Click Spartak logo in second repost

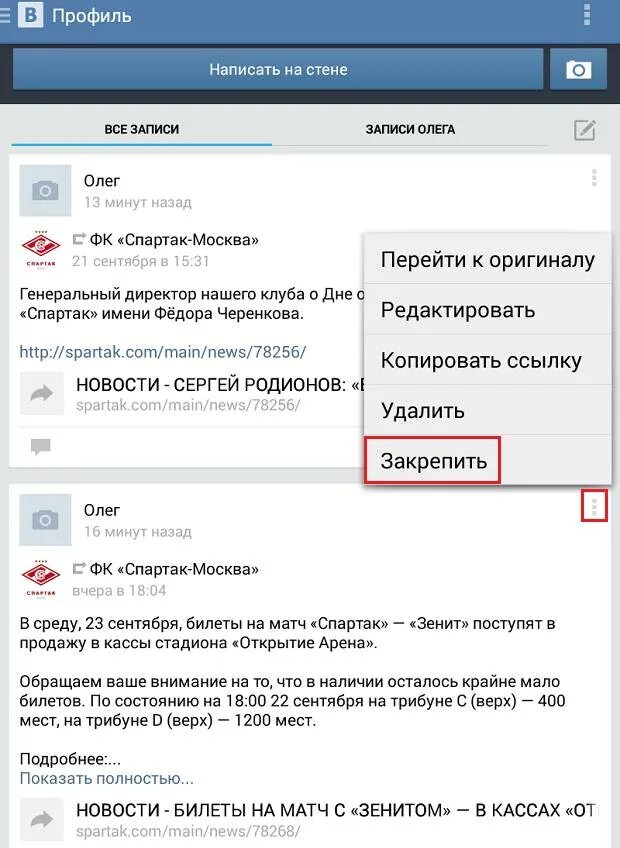[x=41, y=579]
